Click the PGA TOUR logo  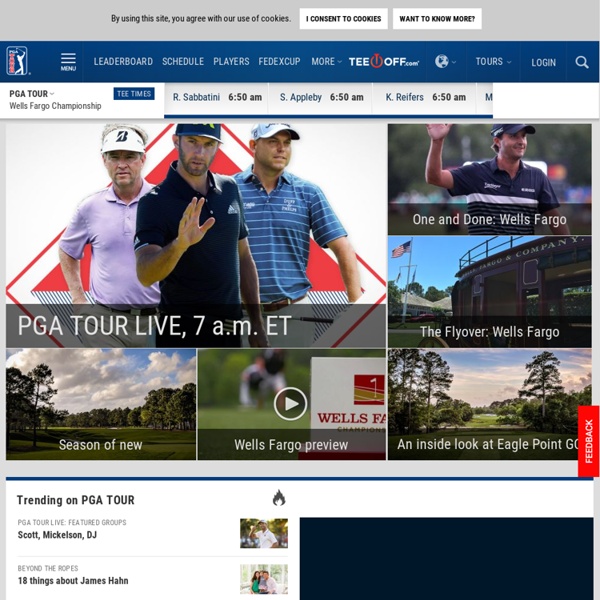(17, 61)
